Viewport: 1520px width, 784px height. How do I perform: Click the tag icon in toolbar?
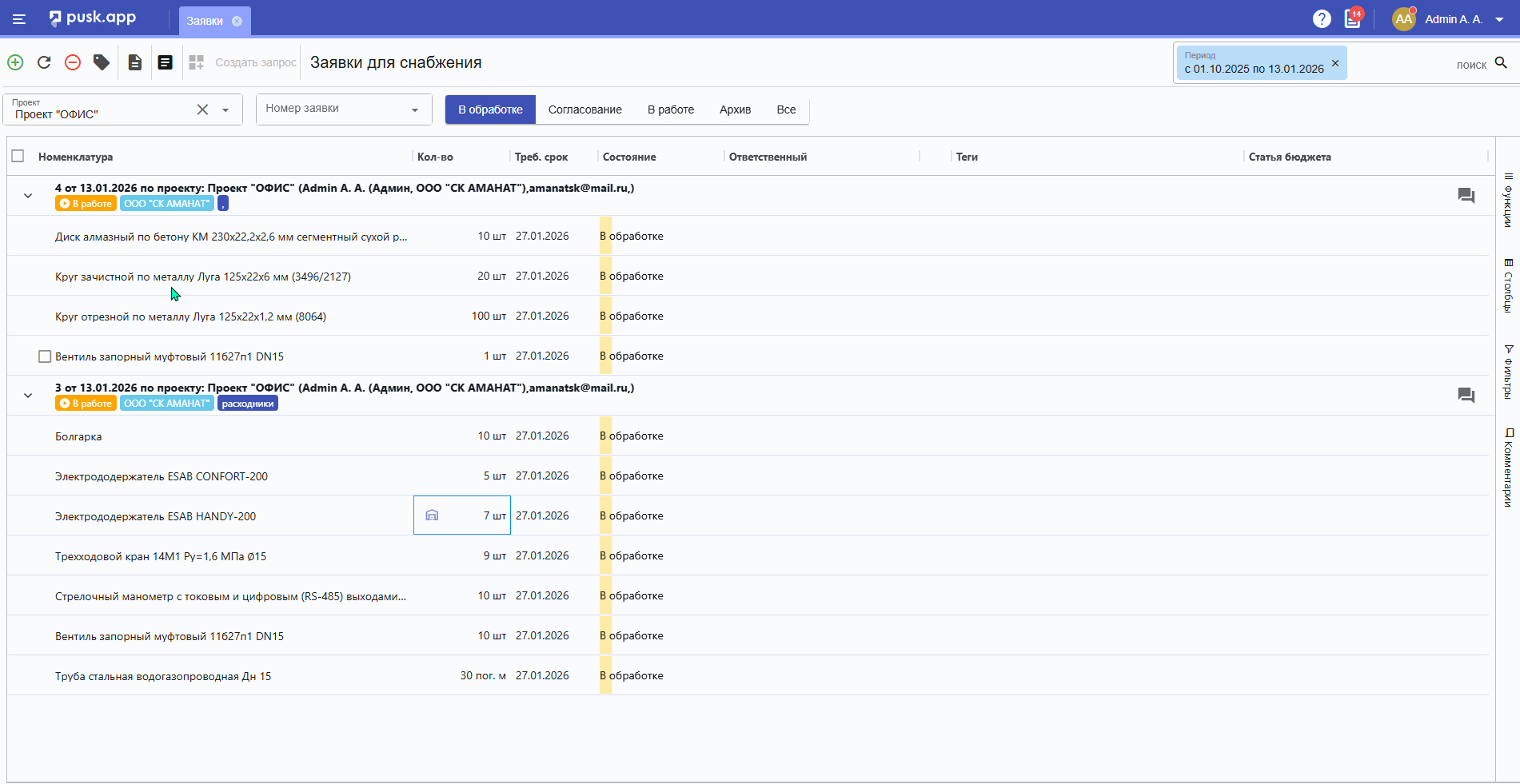pos(102,62)
